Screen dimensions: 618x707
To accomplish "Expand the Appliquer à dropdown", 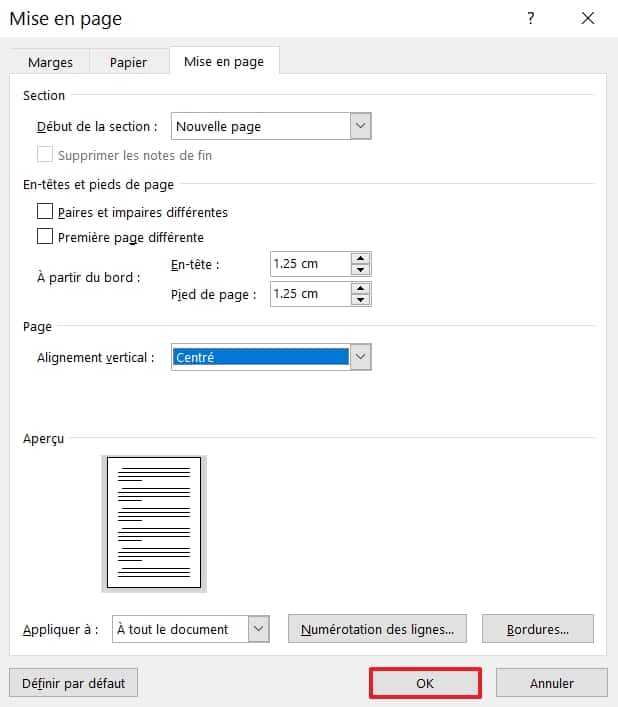I will click(x=259, y=629).
